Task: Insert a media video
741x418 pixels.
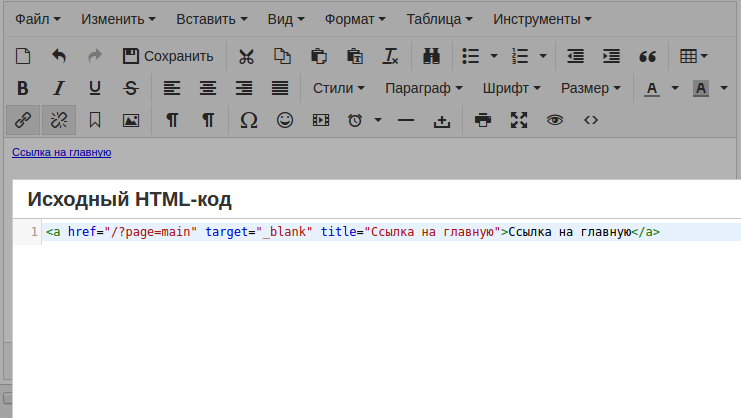Action: pos(320,120)
